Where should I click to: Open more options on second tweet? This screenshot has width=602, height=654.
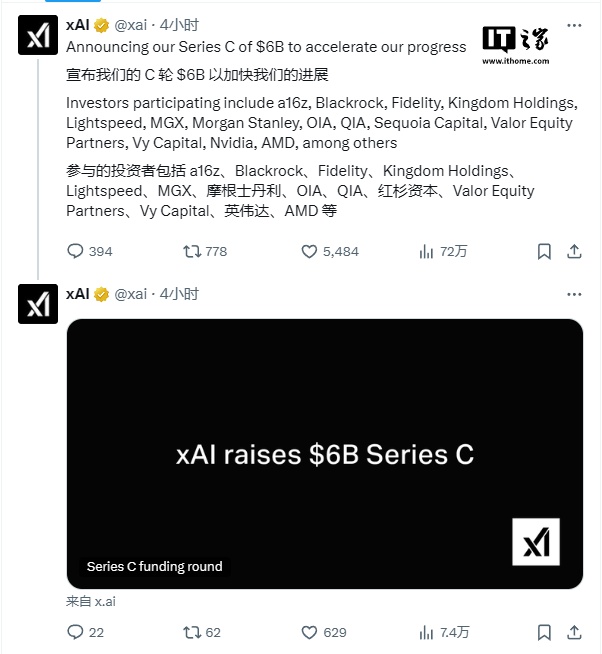point(574,294)
